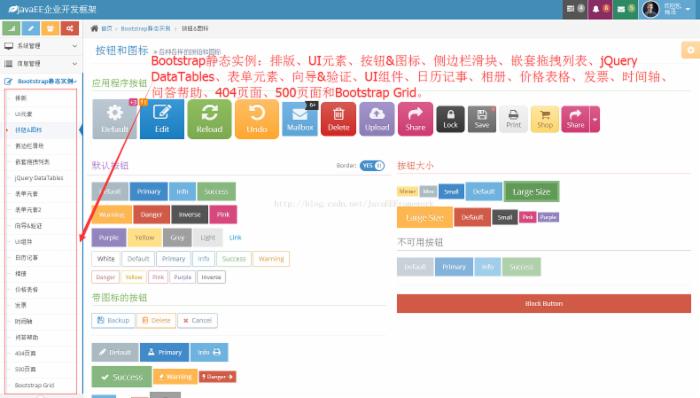Go to 首页 breadcrumb link
The height and width of the screenshot is (398, 700).
coord(107,28)
